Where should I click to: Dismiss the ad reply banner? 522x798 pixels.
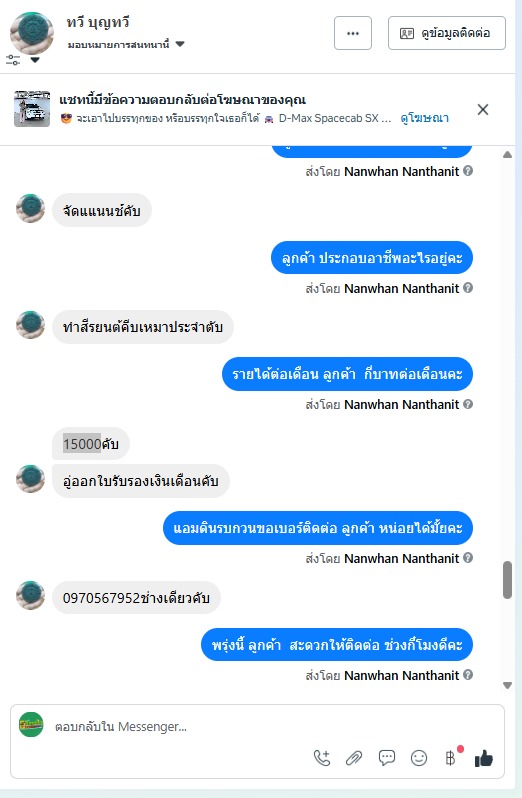pyautogui.click(x=483, y=109)
